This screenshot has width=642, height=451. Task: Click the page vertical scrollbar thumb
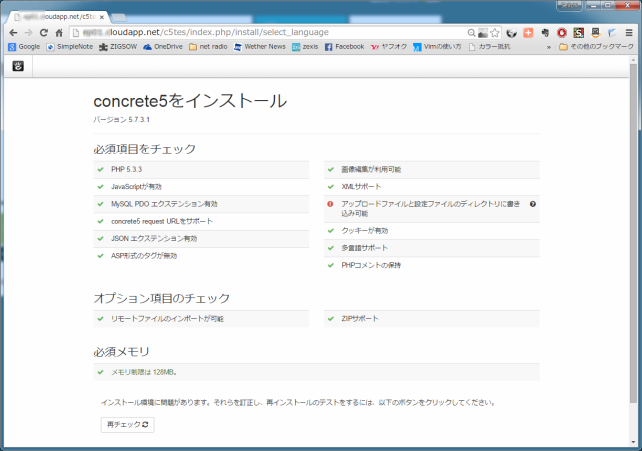[x=633, y=231]
